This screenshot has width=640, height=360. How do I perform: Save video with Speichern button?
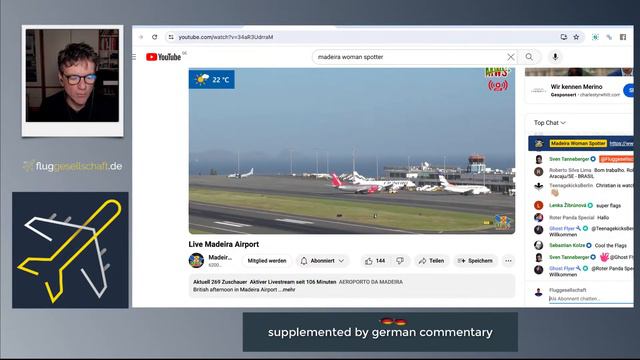(475, 261)
